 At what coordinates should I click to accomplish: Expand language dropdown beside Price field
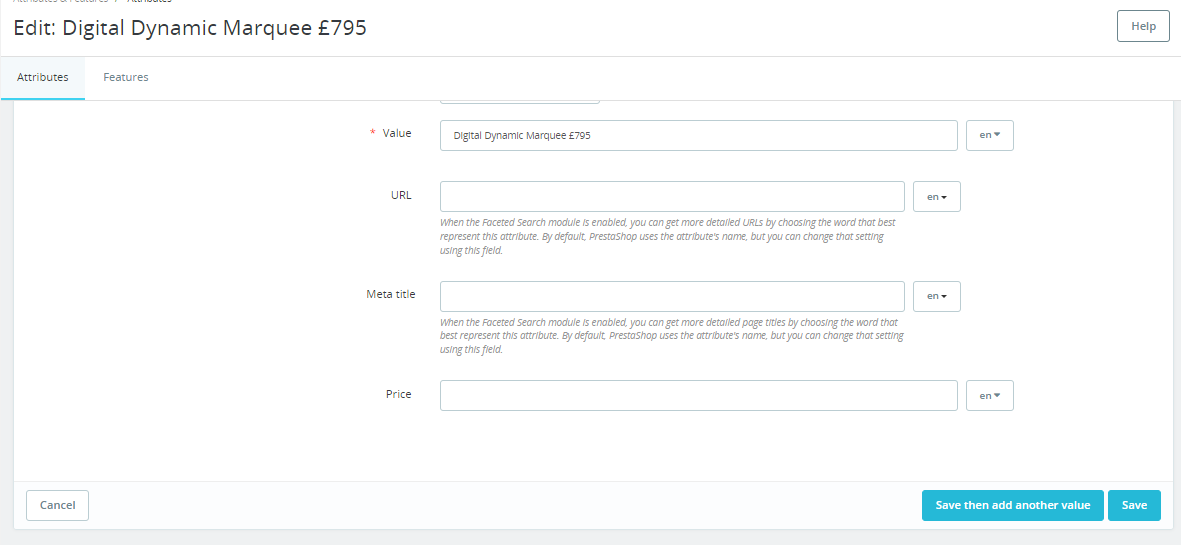pos(989,395)
